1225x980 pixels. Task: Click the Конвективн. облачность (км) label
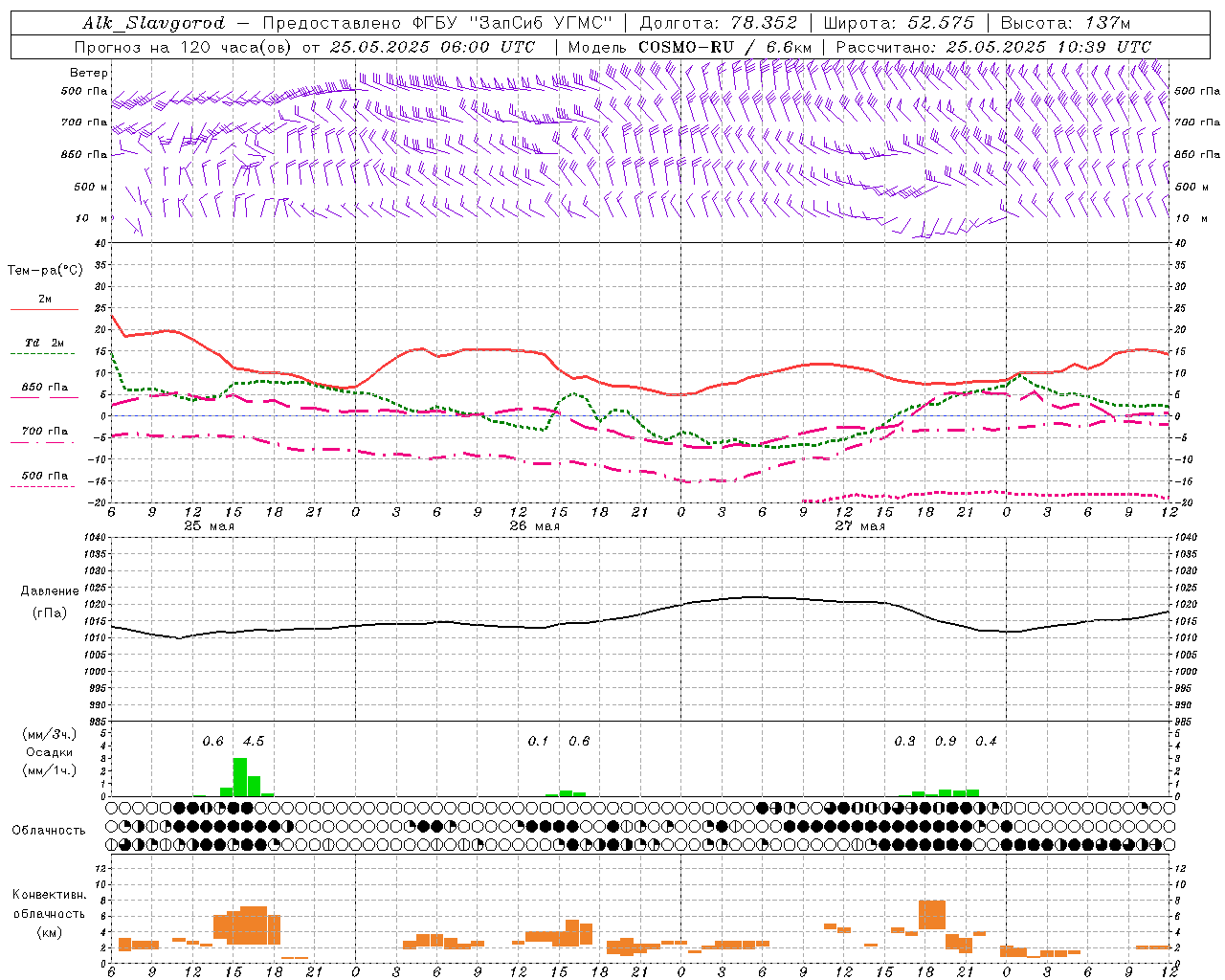pyautogui.click(x=49, y=913)
